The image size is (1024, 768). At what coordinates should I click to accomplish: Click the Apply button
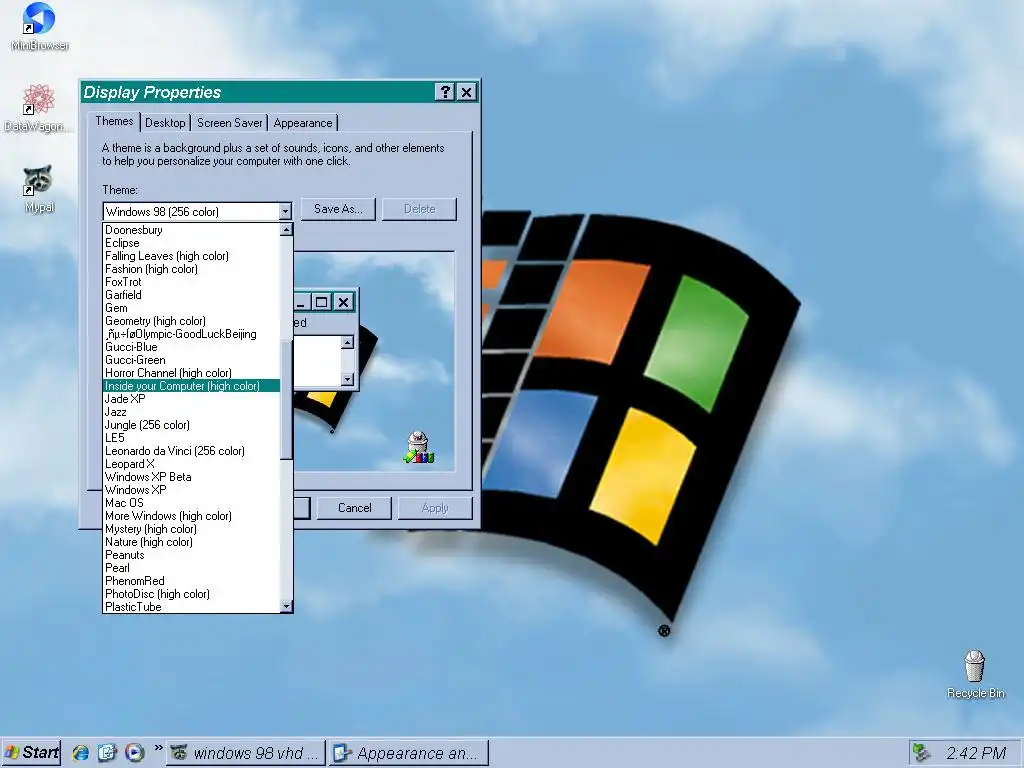click(x=435, y=508)
